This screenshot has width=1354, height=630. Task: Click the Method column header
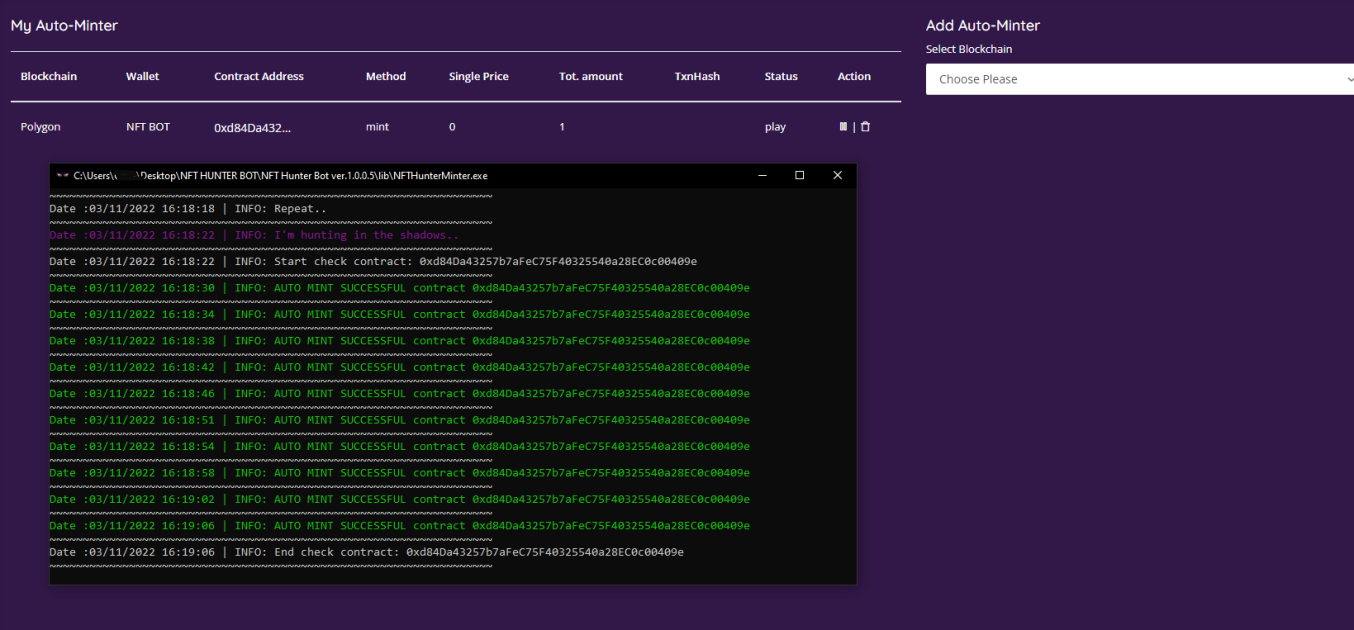(x=386, y=76)
